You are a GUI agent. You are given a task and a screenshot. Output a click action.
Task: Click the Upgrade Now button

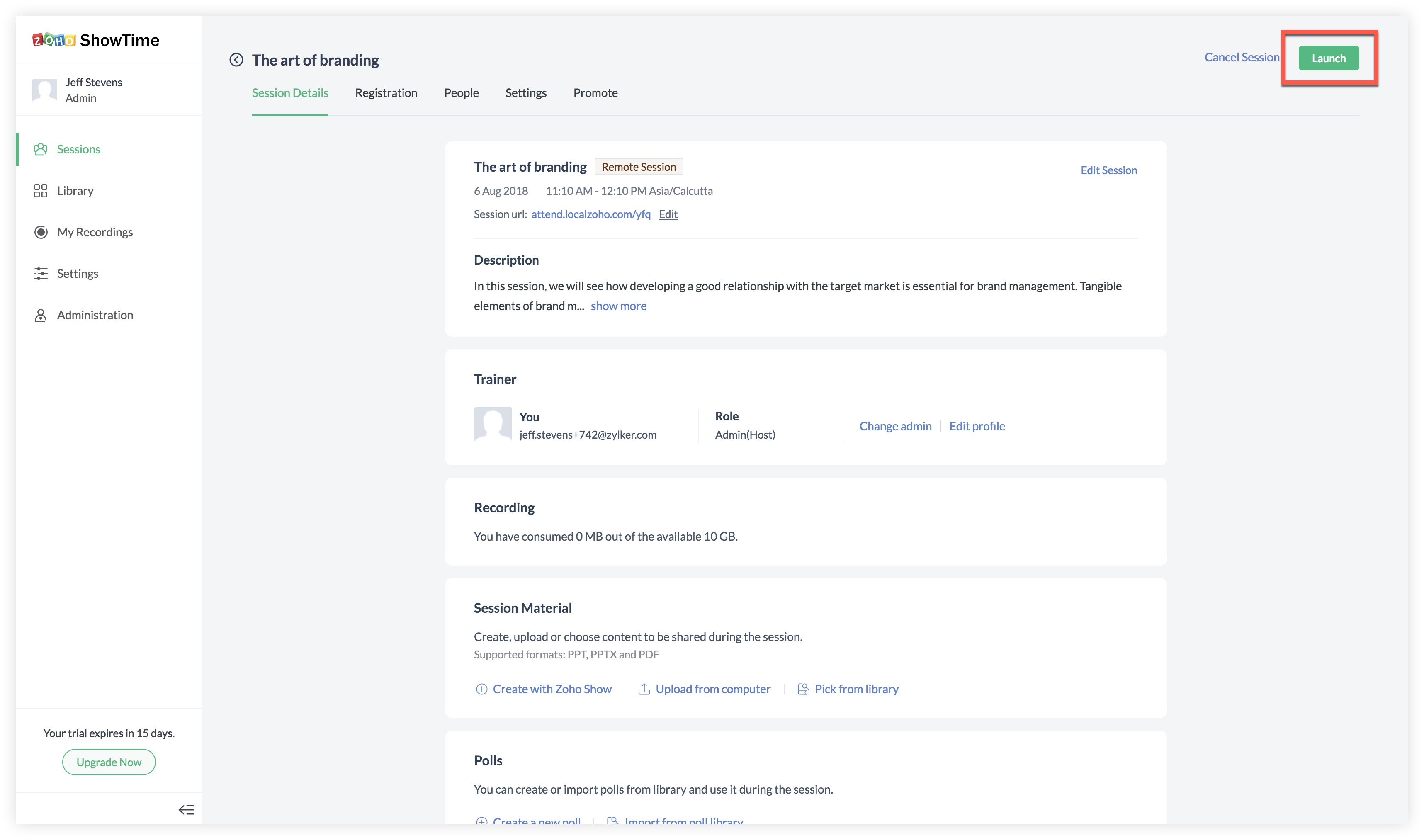click(x=109, y=762)
